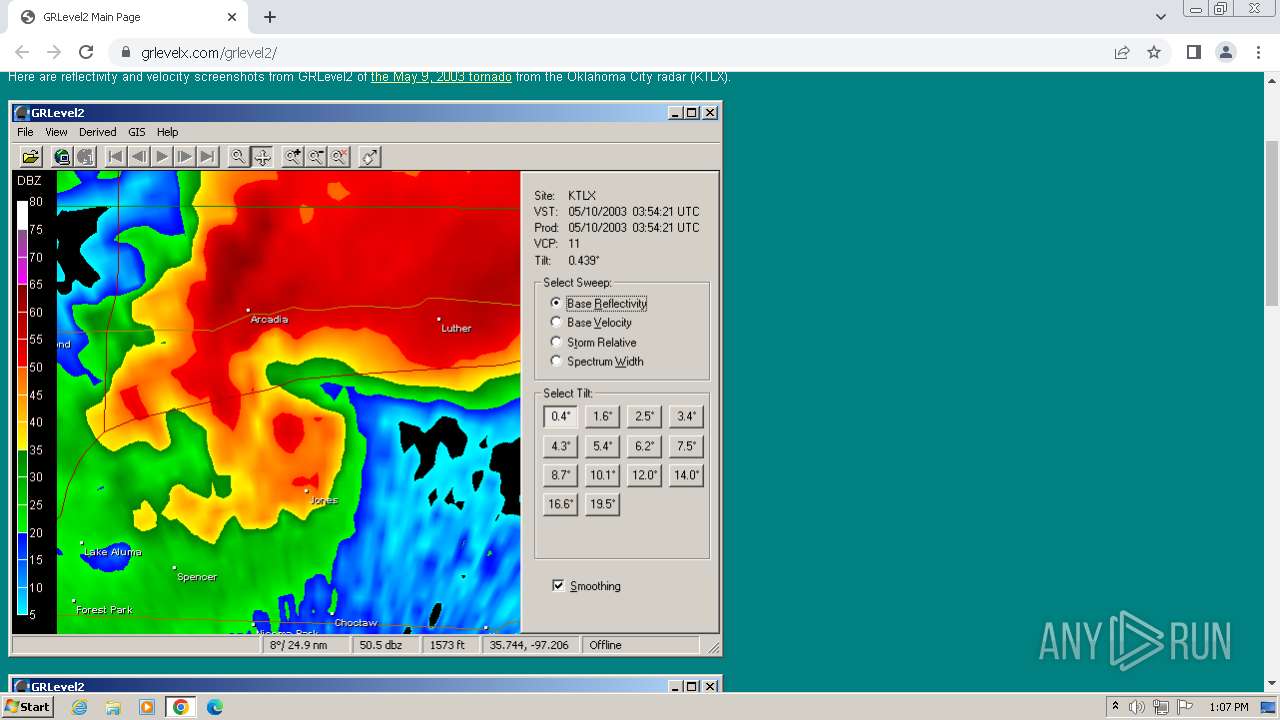Screen dimensions: 1280x720
Task: Click the play animation button
Action: pos(162,156)
